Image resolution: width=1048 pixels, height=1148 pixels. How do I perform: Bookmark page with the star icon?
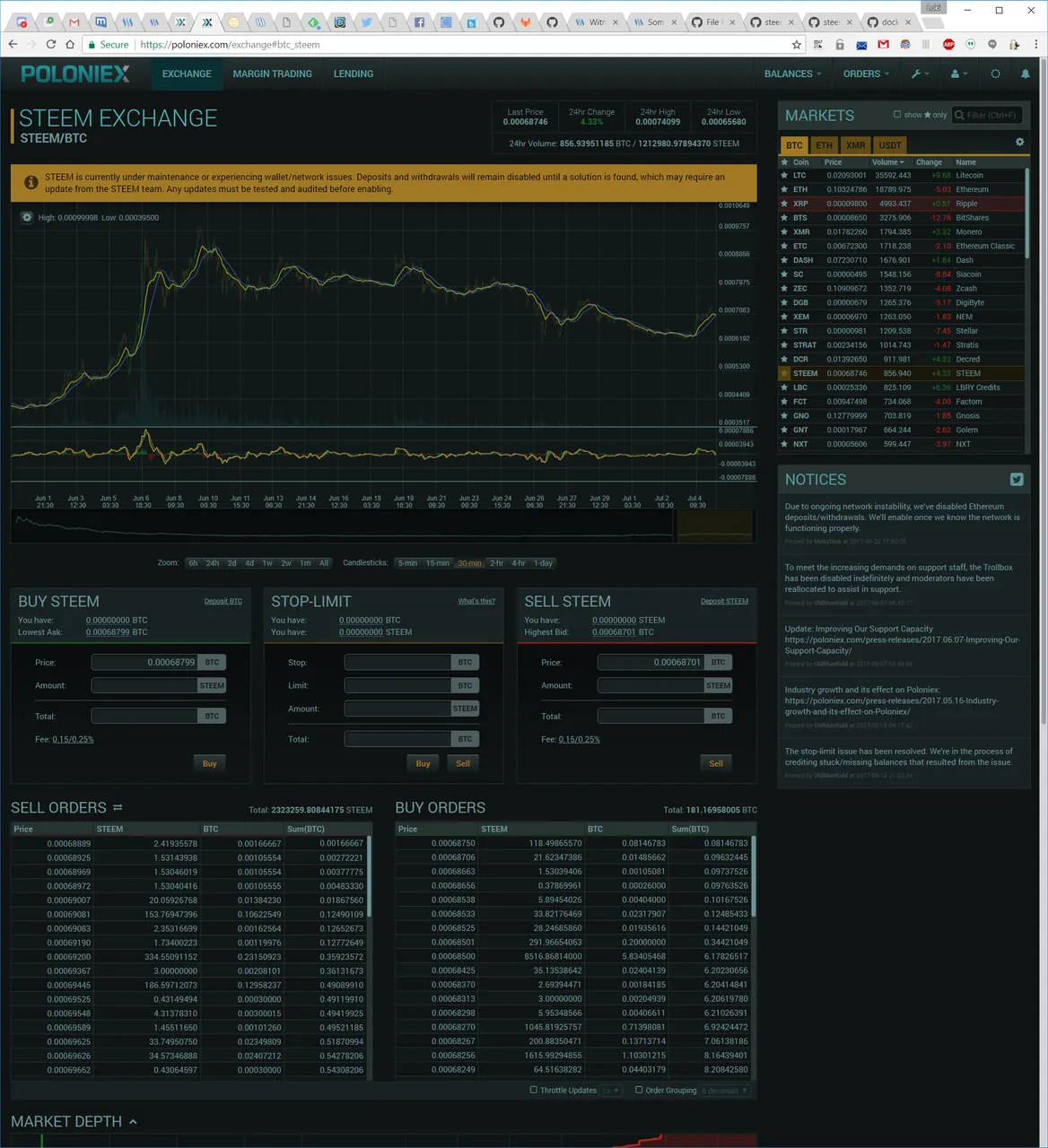pyautogui.click(x=796, y=44)
